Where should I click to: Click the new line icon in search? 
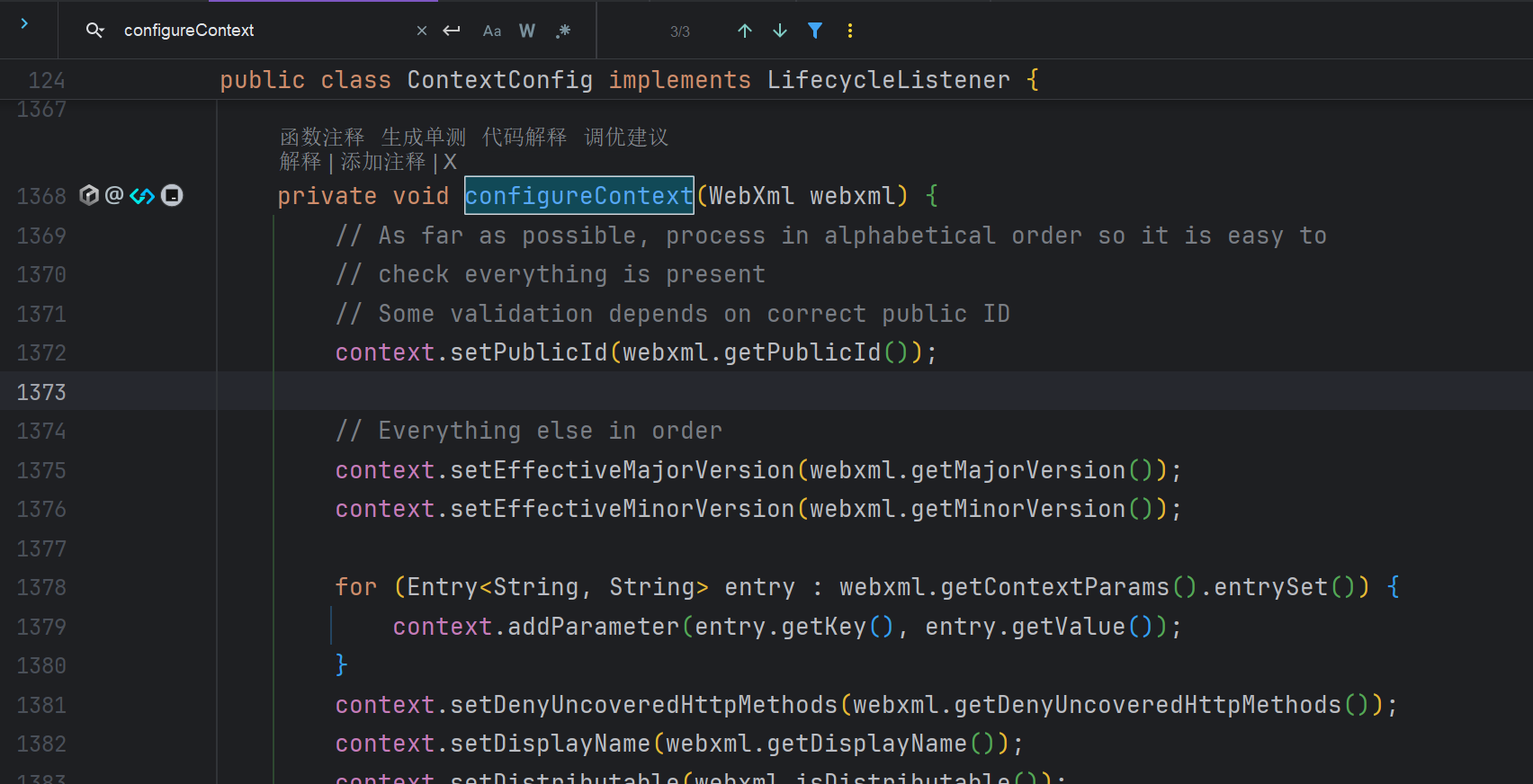click(x=452, y=31)
